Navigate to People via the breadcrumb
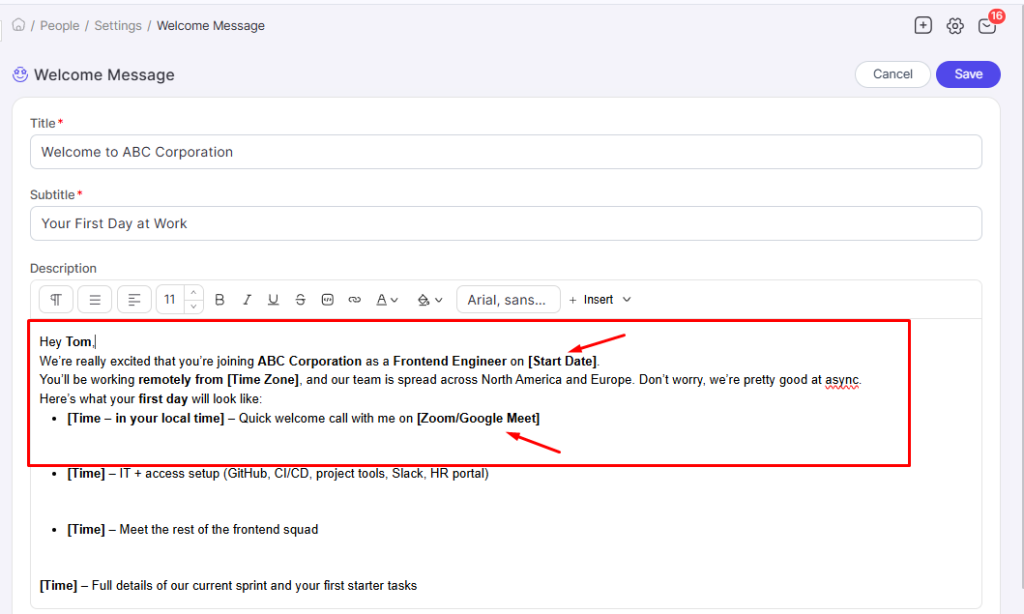Viewport: 1024px width, 614px height. (x=59, y=25)
